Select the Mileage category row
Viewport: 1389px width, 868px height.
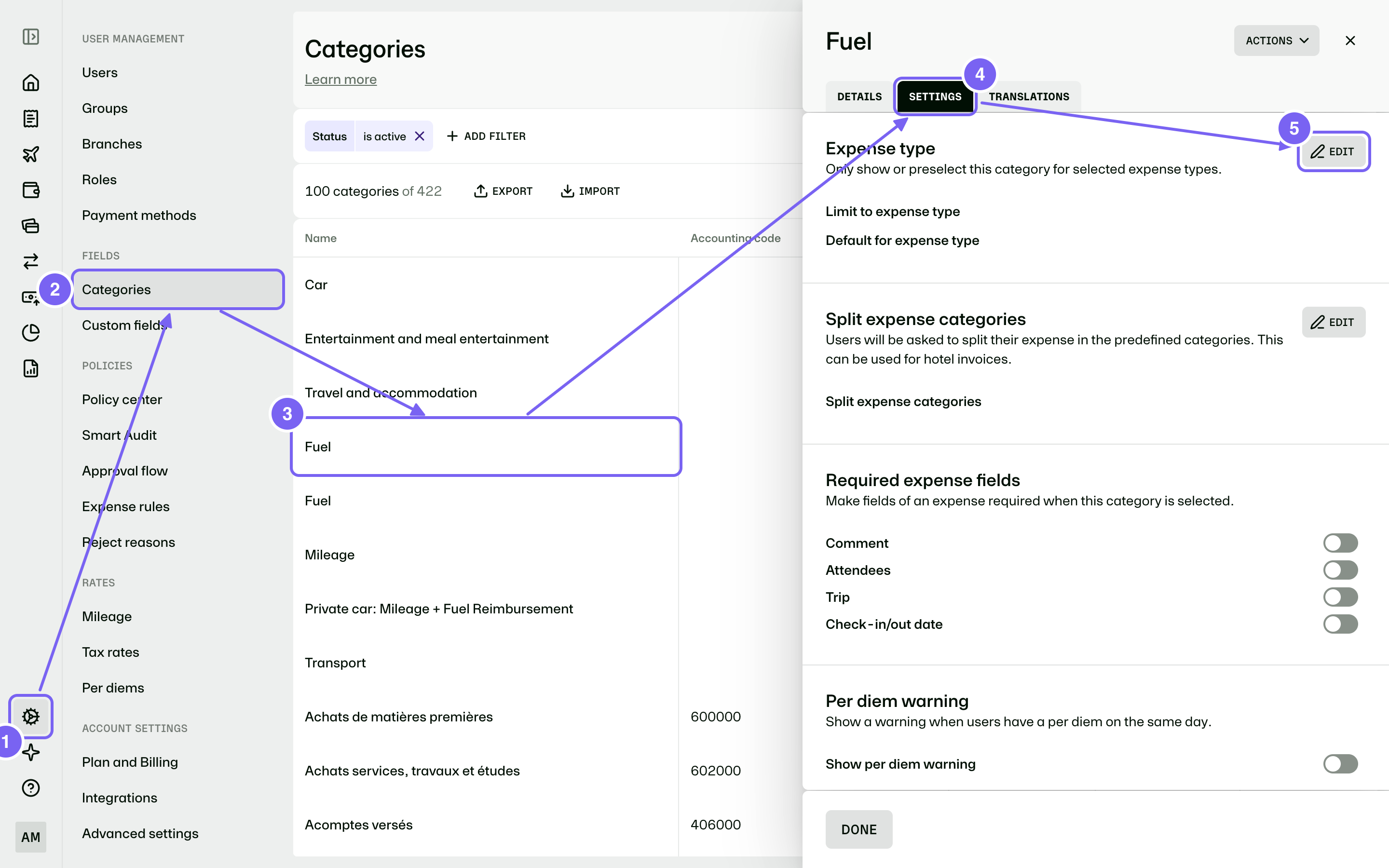(486, 555)
